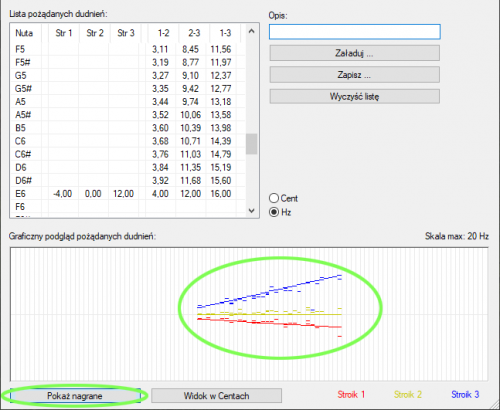This screenshot has height=410, width=500.
Task: Click the yellow Stroik 2 legend label
Action: tap(408, 395)
